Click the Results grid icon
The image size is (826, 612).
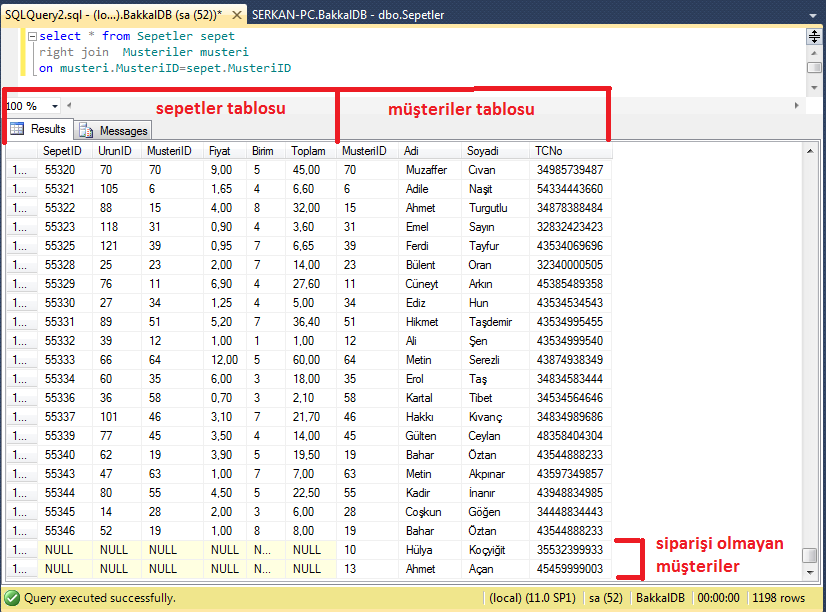click(17, 129)
